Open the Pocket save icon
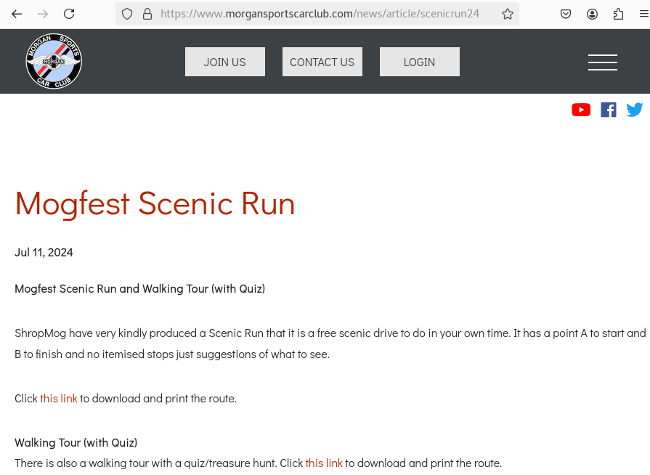 coord(565,14)
